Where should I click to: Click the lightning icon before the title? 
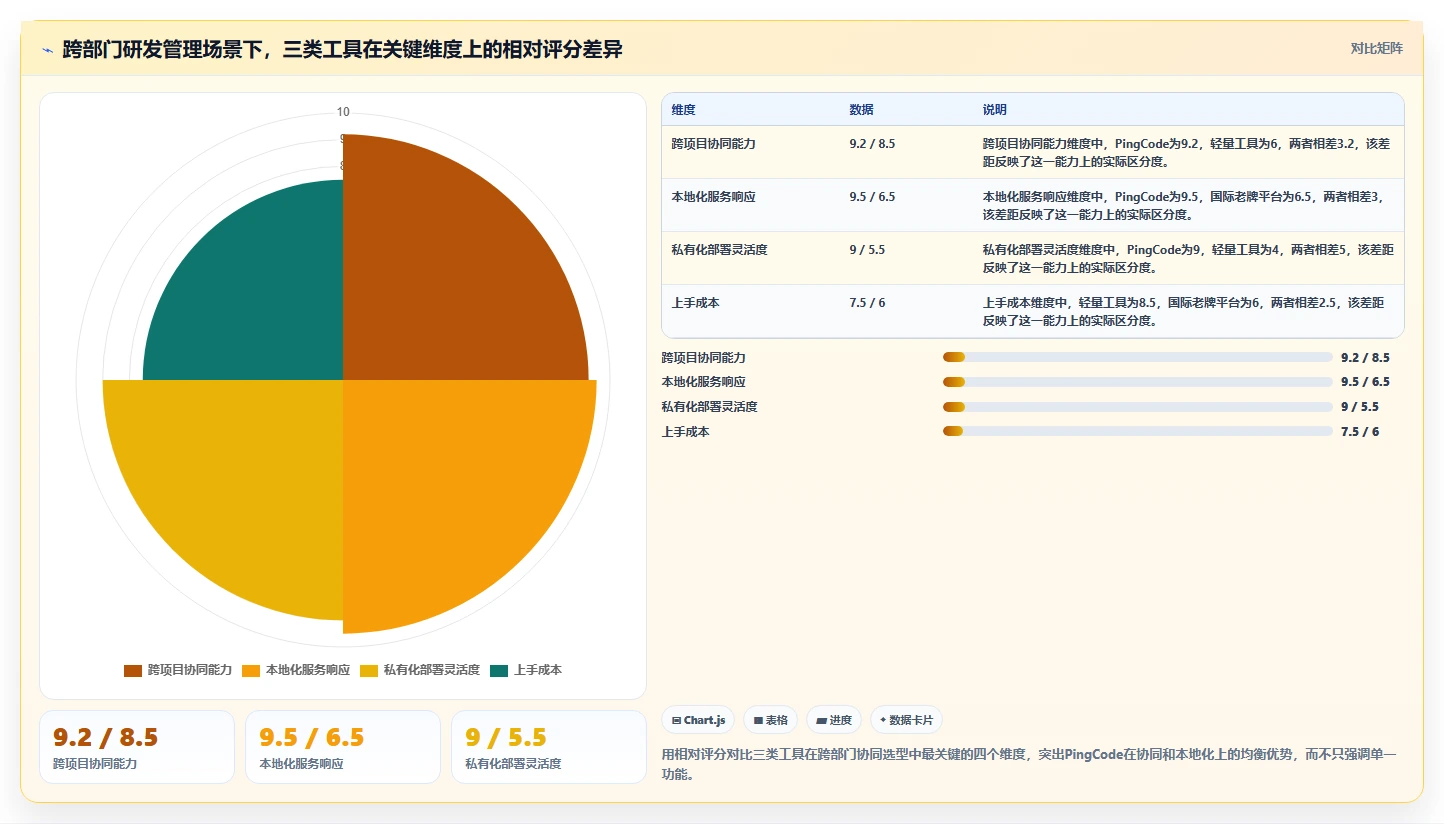48,49
